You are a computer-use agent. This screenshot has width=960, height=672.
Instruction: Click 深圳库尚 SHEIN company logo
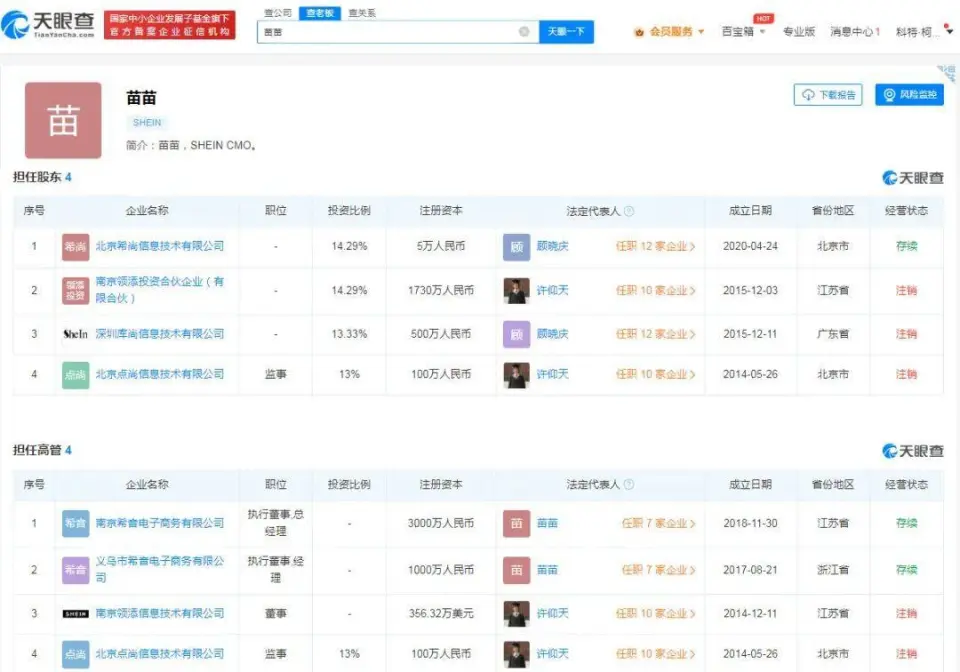point(75,334)
